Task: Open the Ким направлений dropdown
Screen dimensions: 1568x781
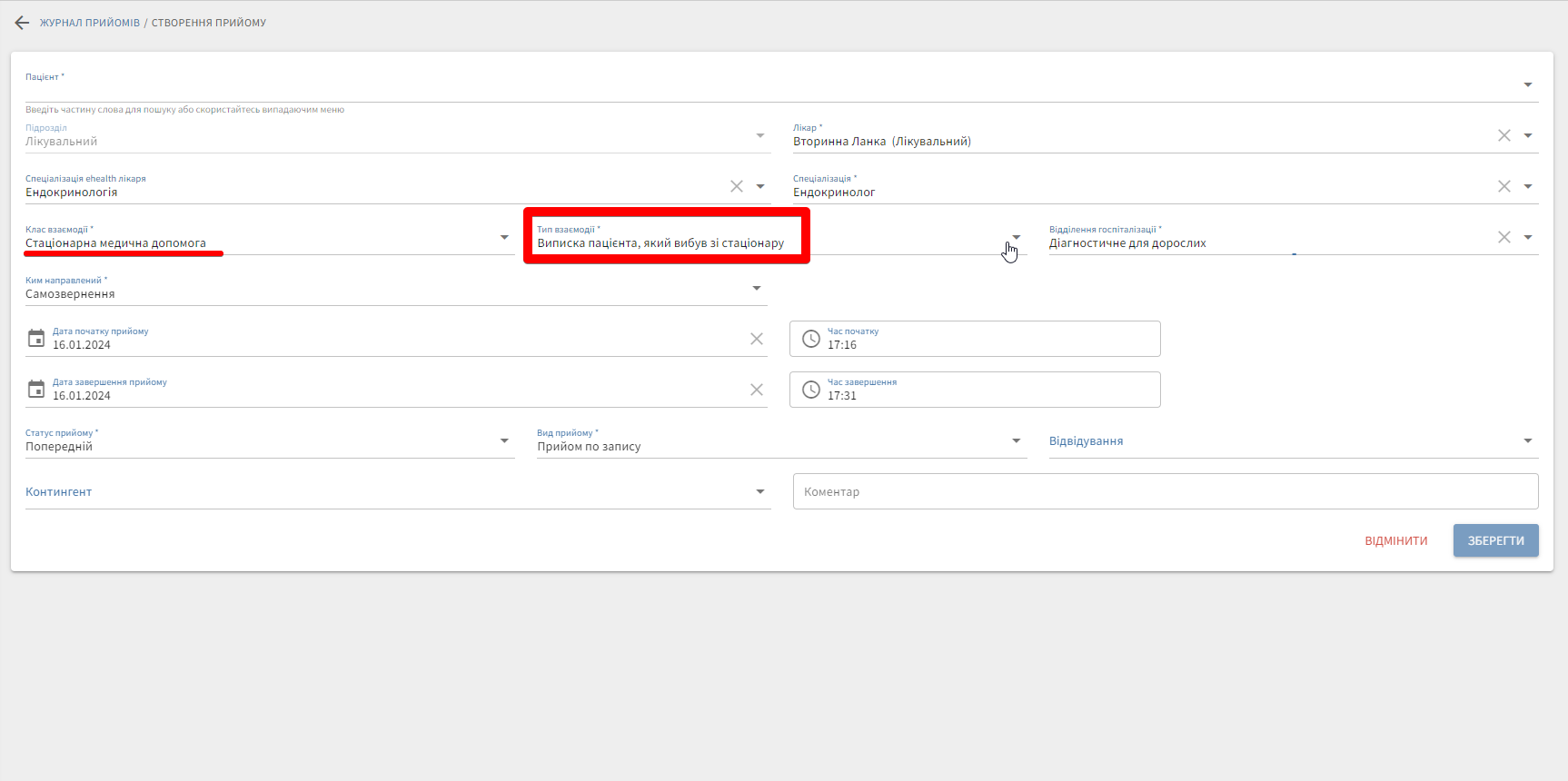Action: [x=757, y=288]
